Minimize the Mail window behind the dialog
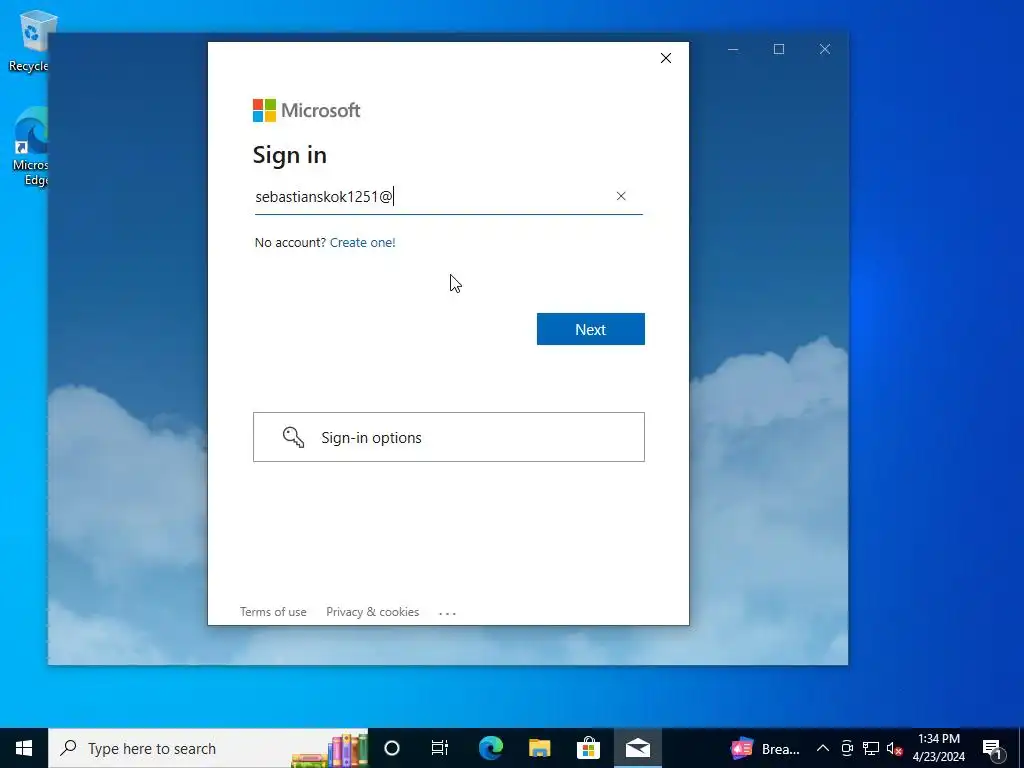Screen dimensions: 1024x768 tap(733, 50)
